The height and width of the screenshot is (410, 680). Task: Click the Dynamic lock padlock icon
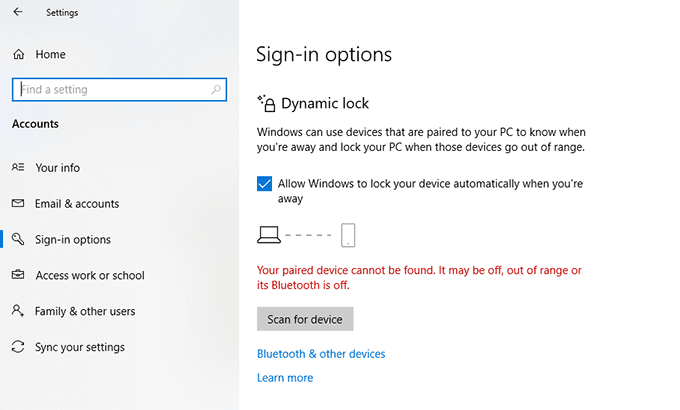266,103
